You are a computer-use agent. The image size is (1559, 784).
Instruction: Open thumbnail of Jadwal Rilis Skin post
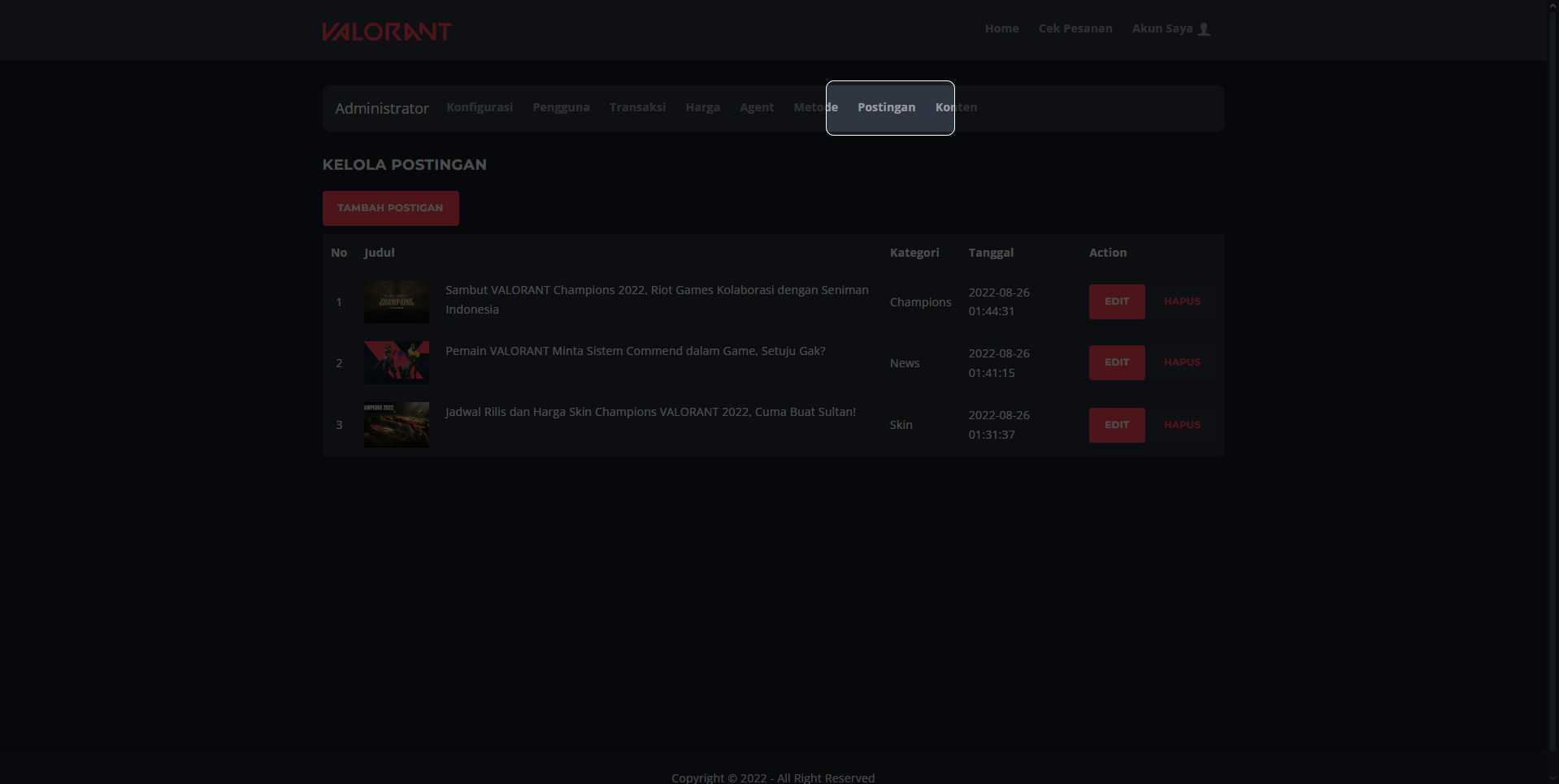point(397,425)
